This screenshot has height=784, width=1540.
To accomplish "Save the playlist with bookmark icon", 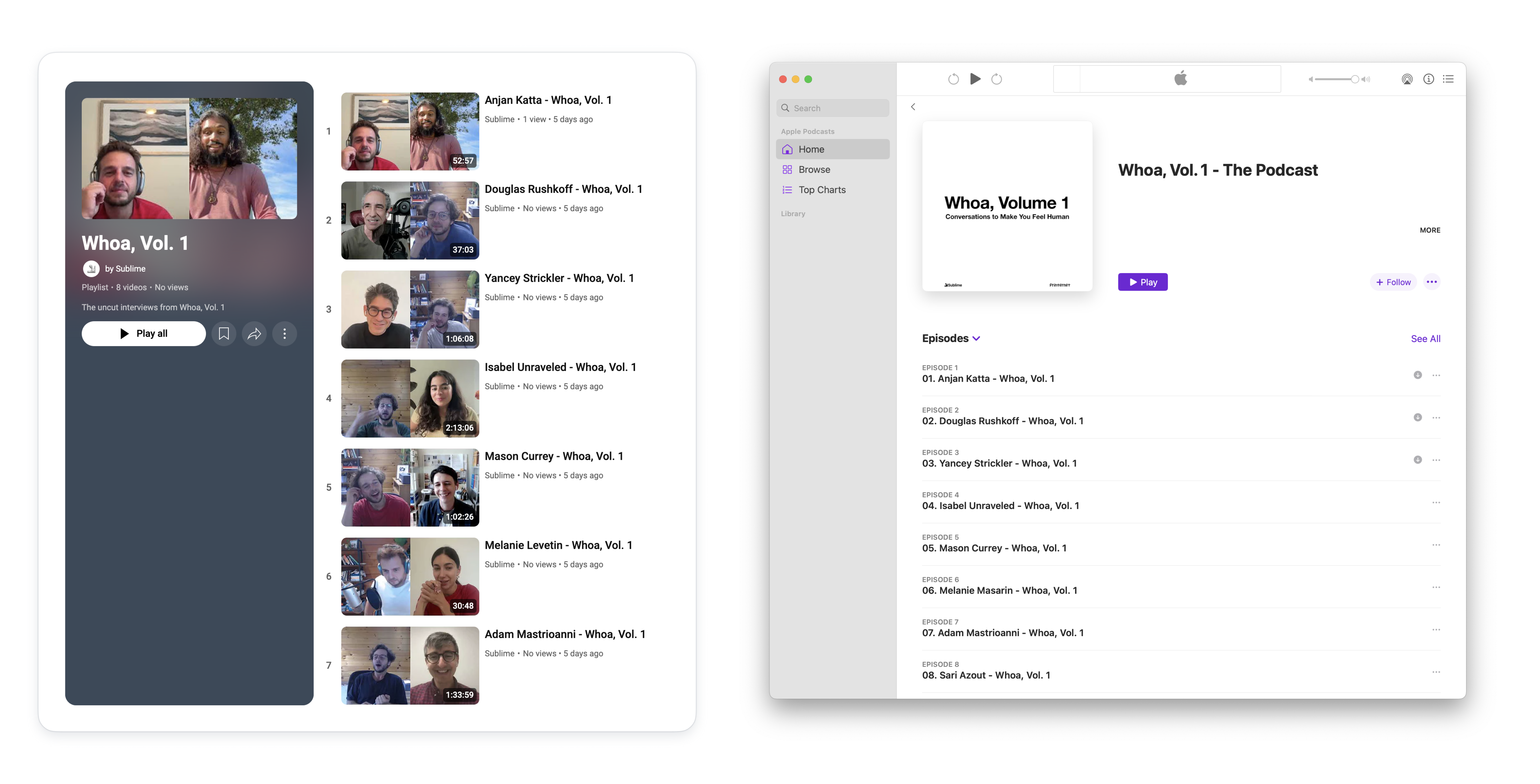I will (x=224, y=333).
